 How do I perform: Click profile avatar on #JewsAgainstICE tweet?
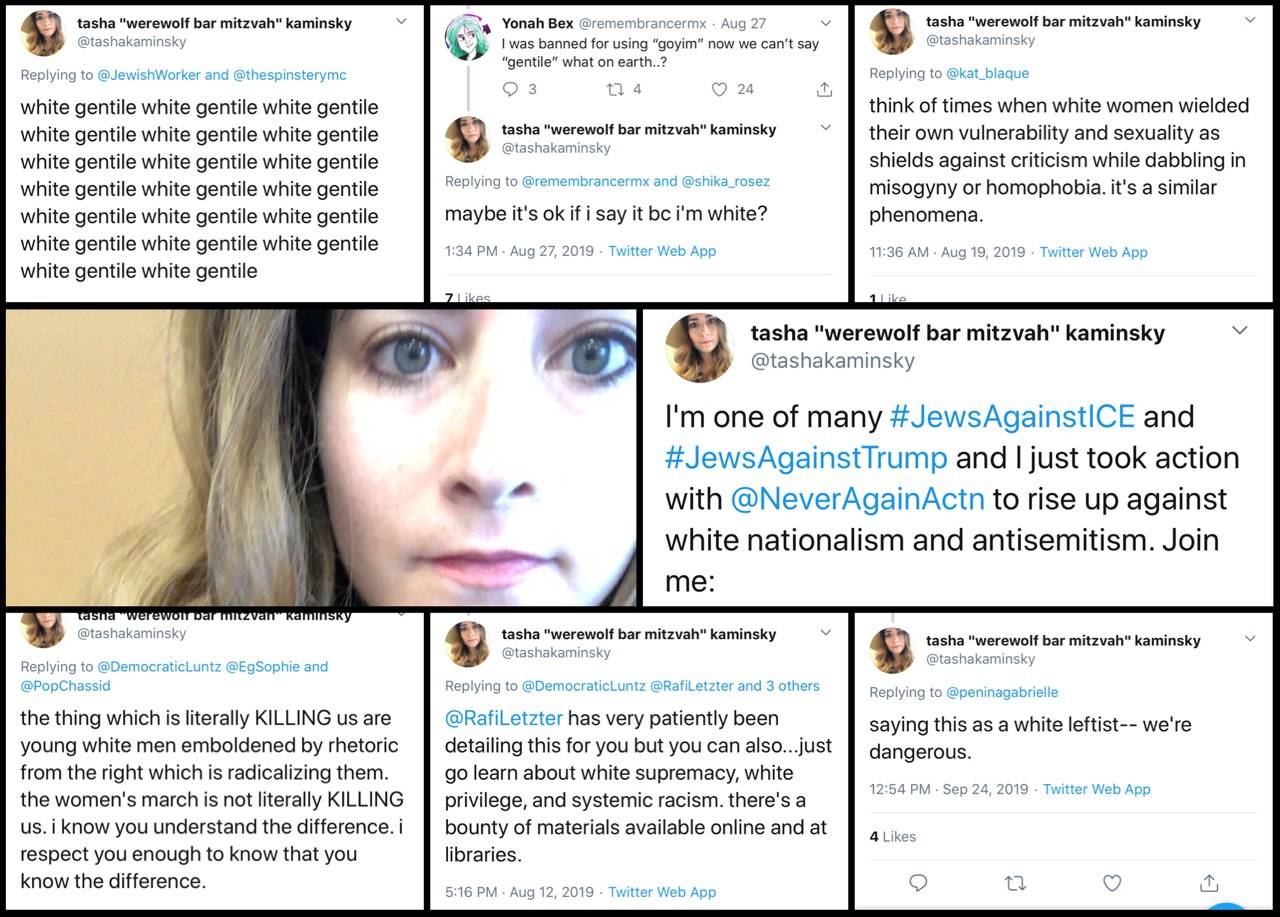[x=700, y=347]
